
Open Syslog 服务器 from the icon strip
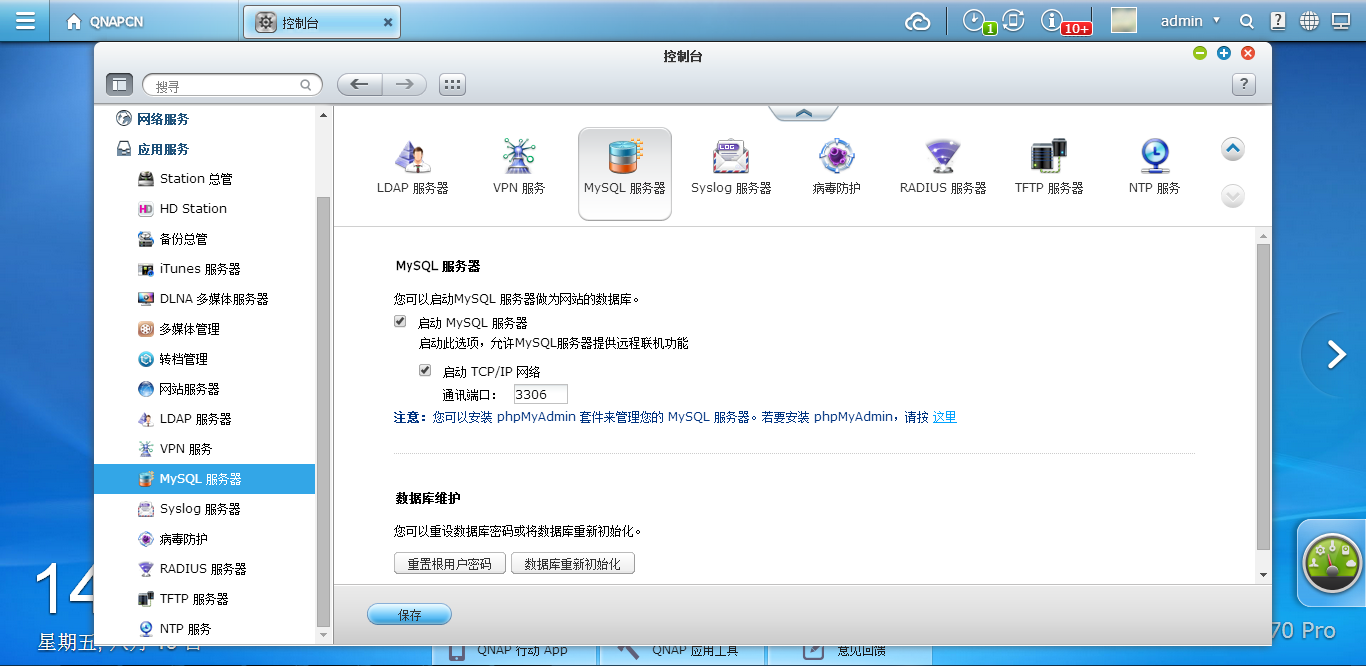pyautogui.click(x=731, y=168)
